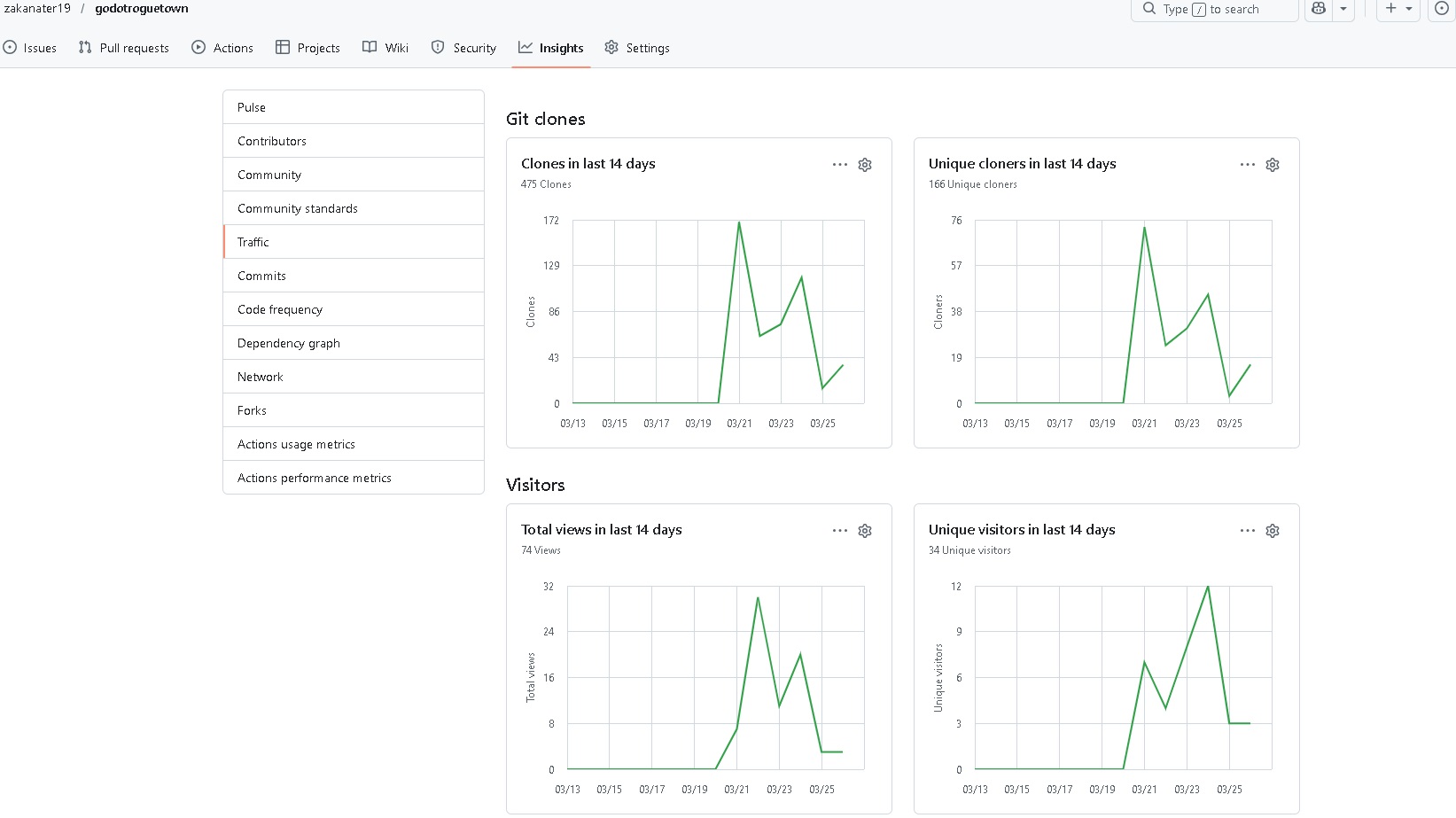Switch to the Actions tab
Viewport: 1456px width, 818px height.
click(222, 48)
